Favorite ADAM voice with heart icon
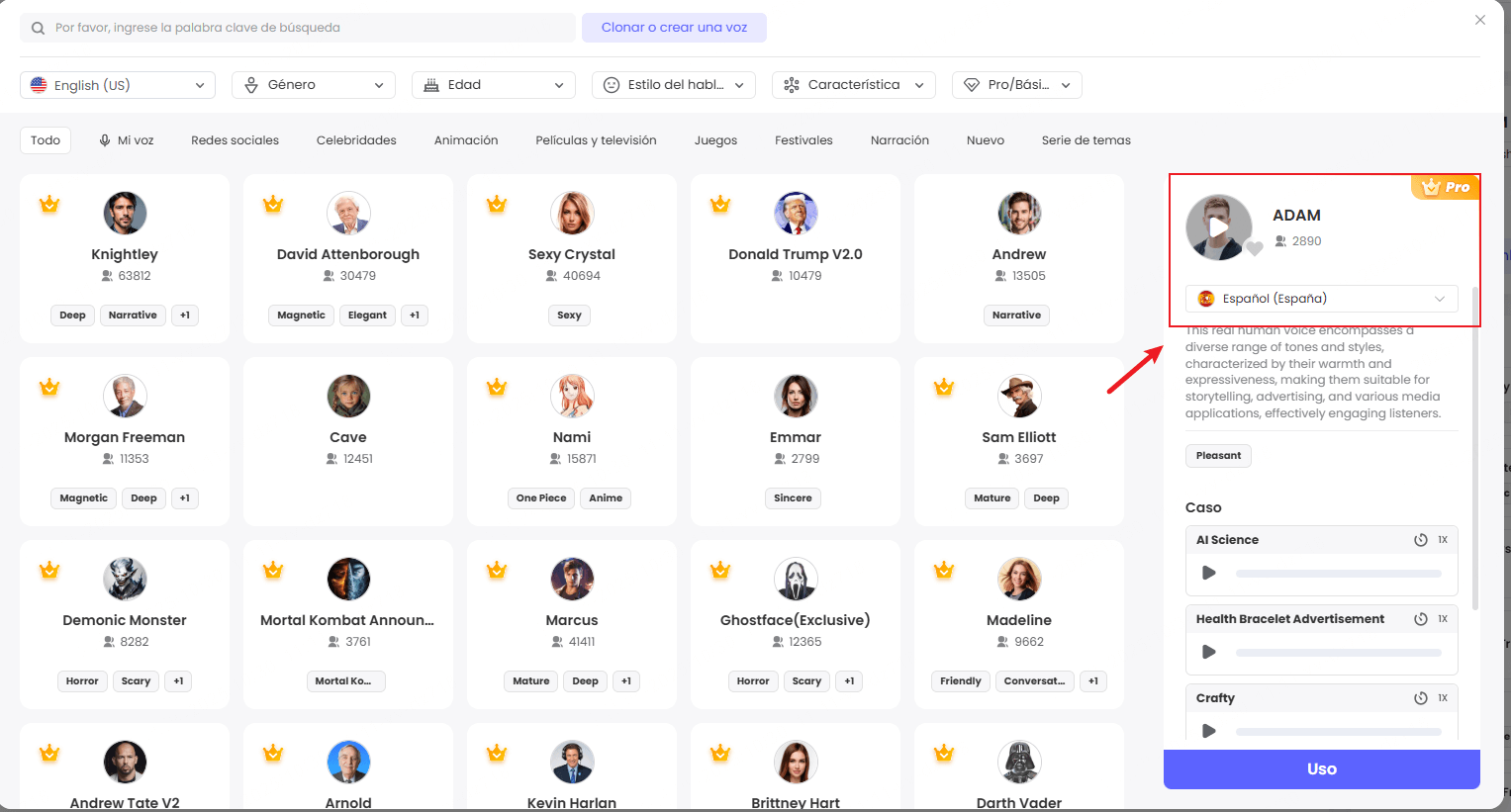This screenshot has height=812, width=1511. coord(1254,249)
